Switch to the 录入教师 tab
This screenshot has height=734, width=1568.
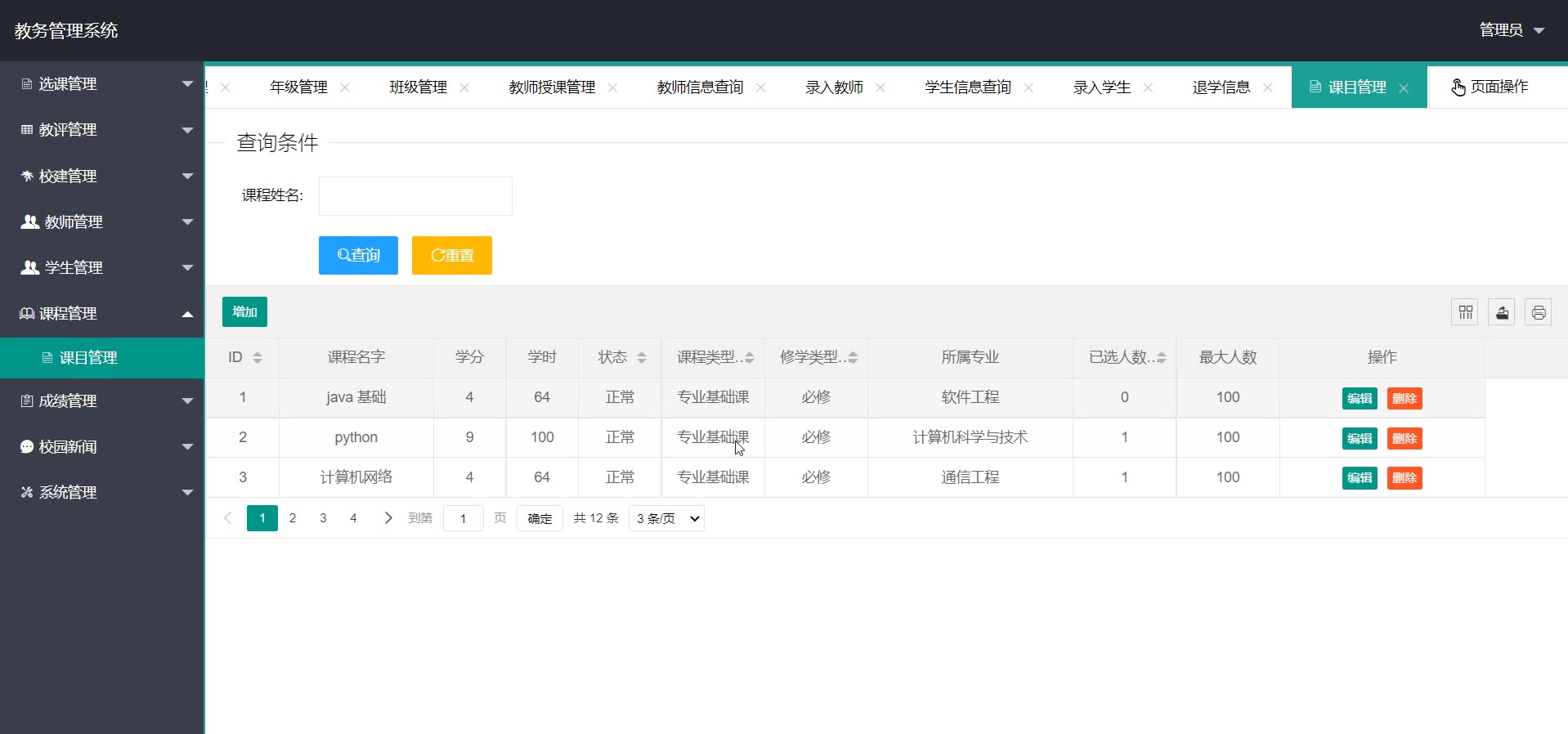834,87
